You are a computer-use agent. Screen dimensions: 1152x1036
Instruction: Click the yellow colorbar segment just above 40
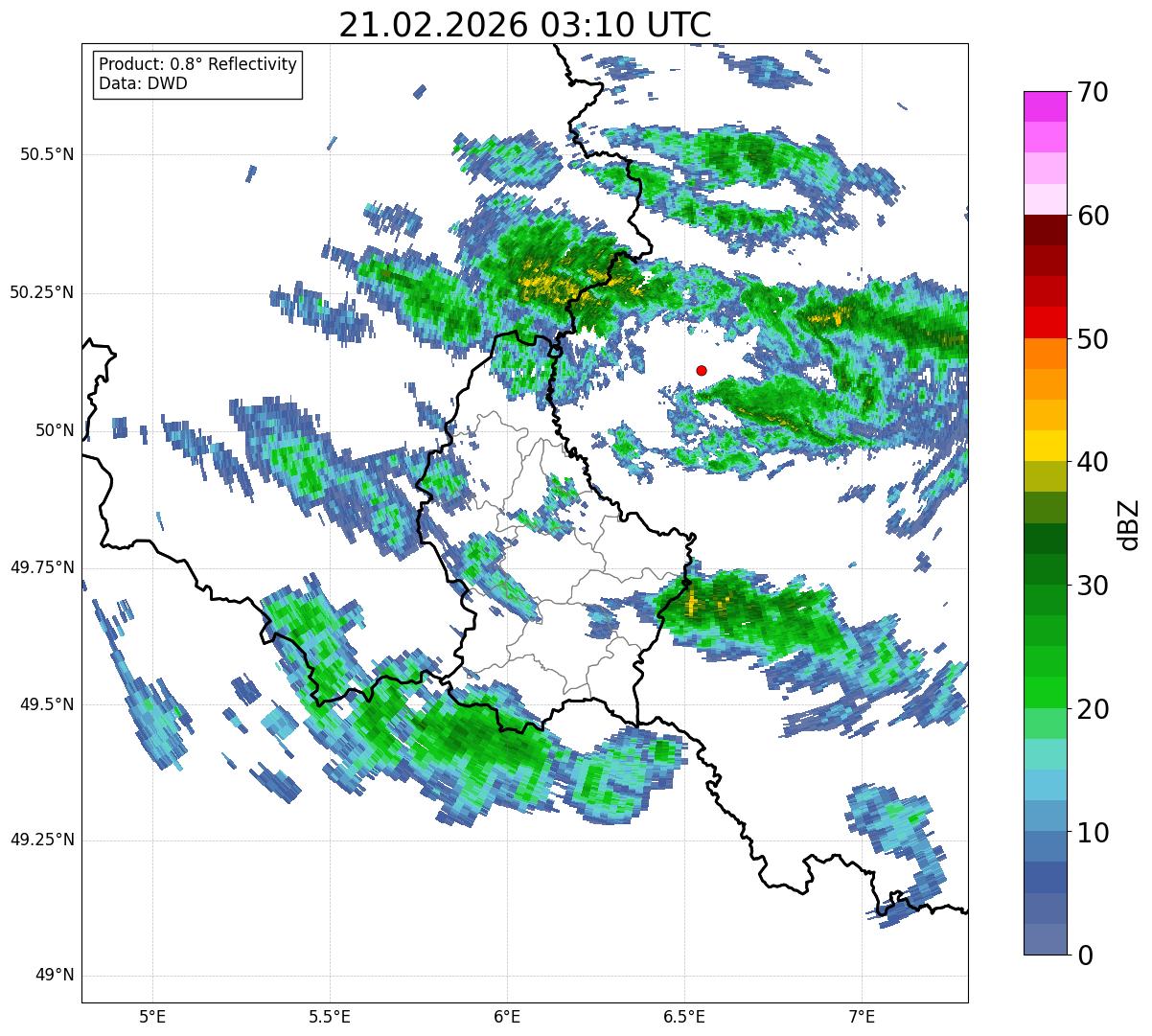coord(1045,446)
